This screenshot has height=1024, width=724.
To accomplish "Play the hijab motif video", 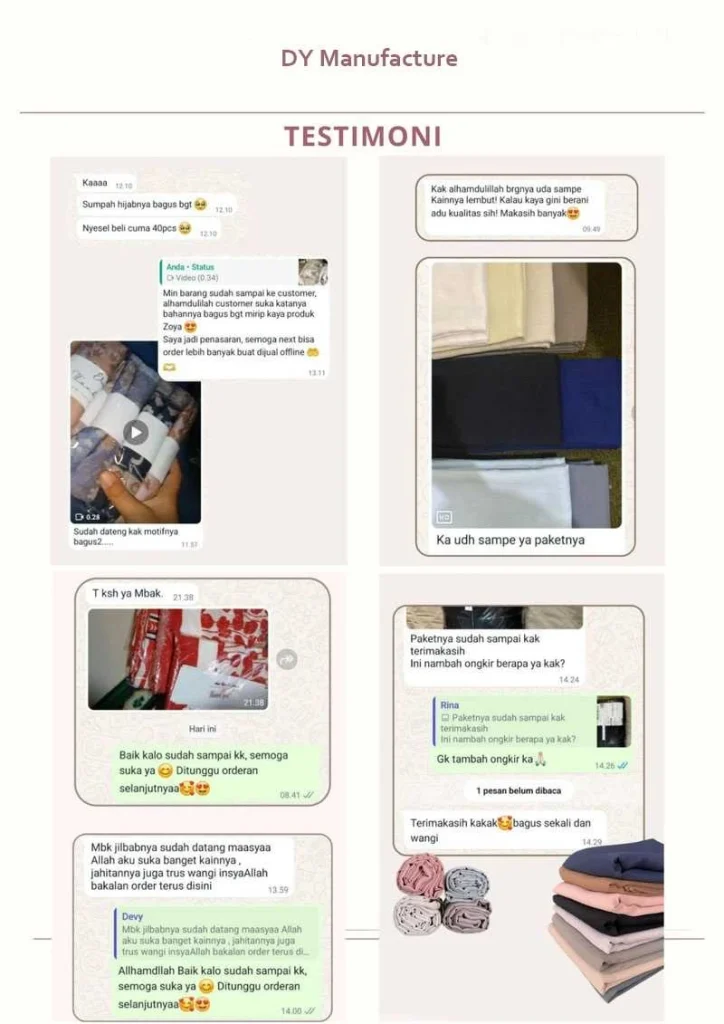I will [136, 432].
